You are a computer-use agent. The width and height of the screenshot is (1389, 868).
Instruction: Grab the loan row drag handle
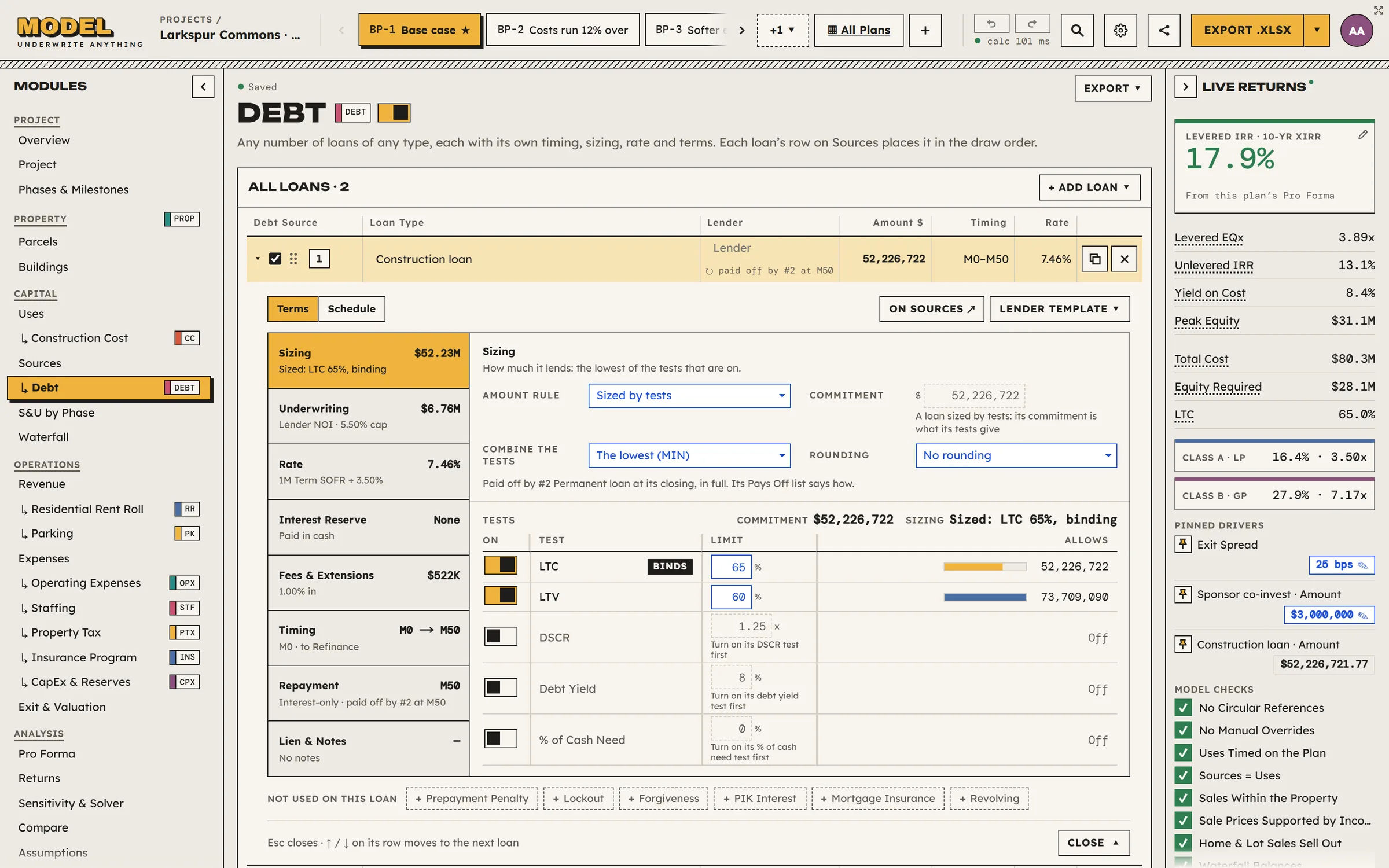click(x=293, y=259)
